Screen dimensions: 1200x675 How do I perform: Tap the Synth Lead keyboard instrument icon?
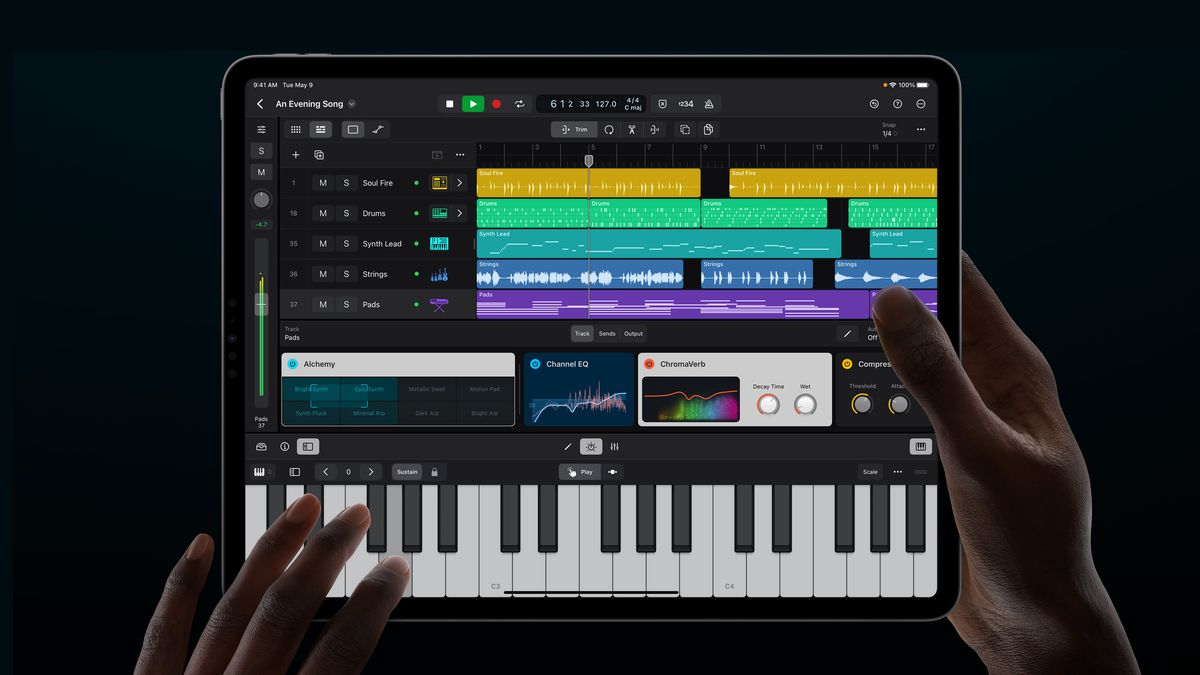[x=438, y=243]
